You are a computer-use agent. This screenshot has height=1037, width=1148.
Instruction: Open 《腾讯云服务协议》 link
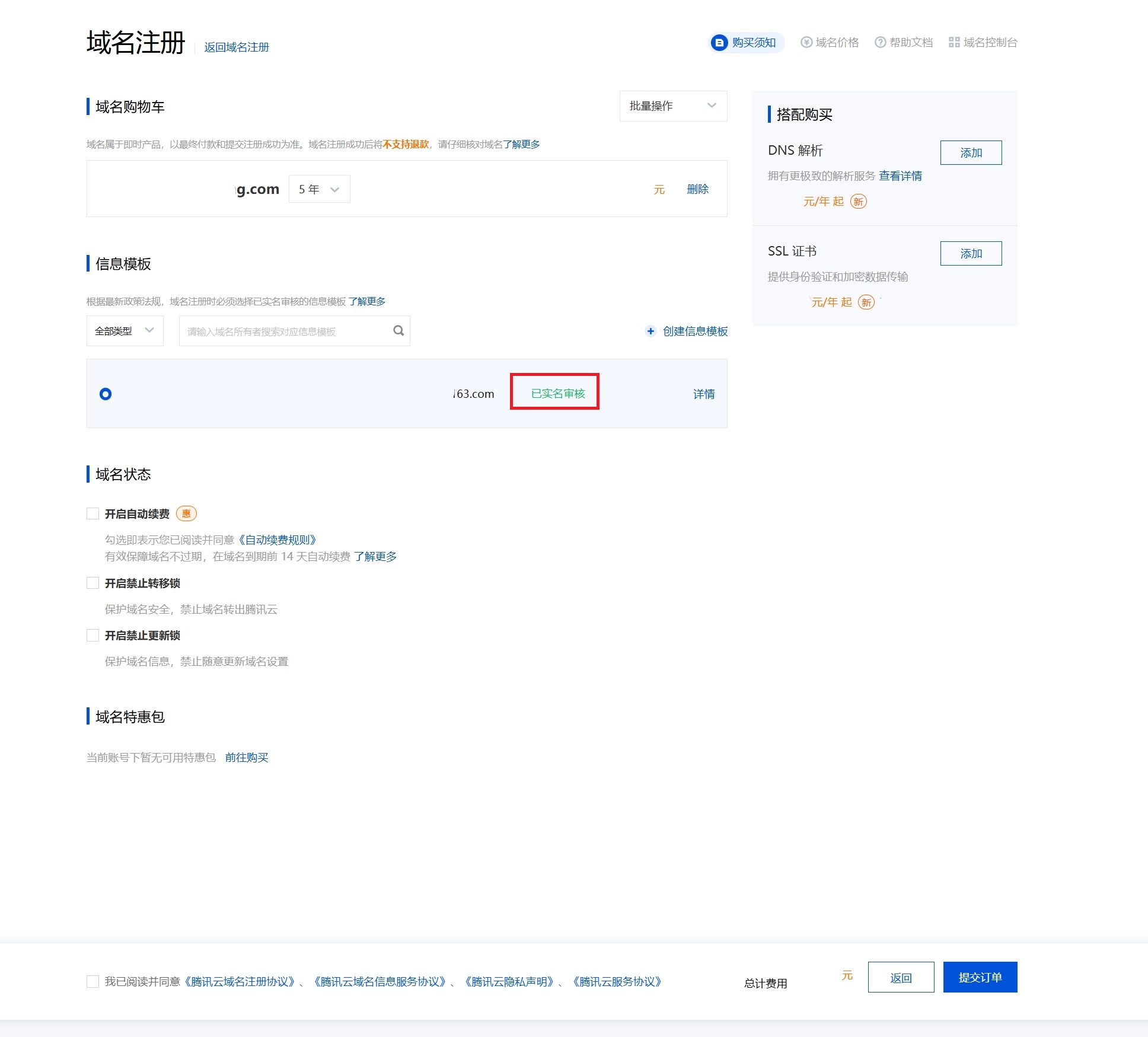pyautogui.click(x=617, y=981)
